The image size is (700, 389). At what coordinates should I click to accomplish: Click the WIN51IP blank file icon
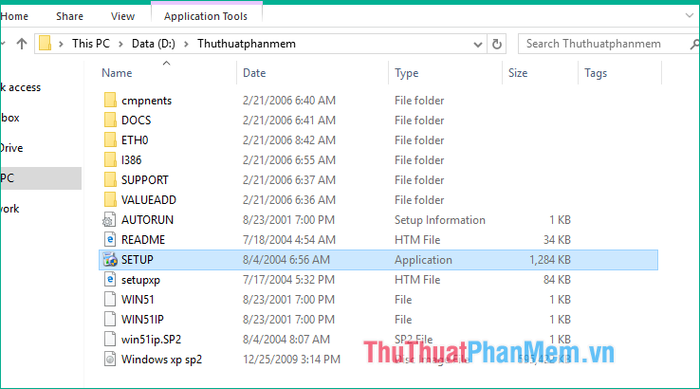coord(110,319)
